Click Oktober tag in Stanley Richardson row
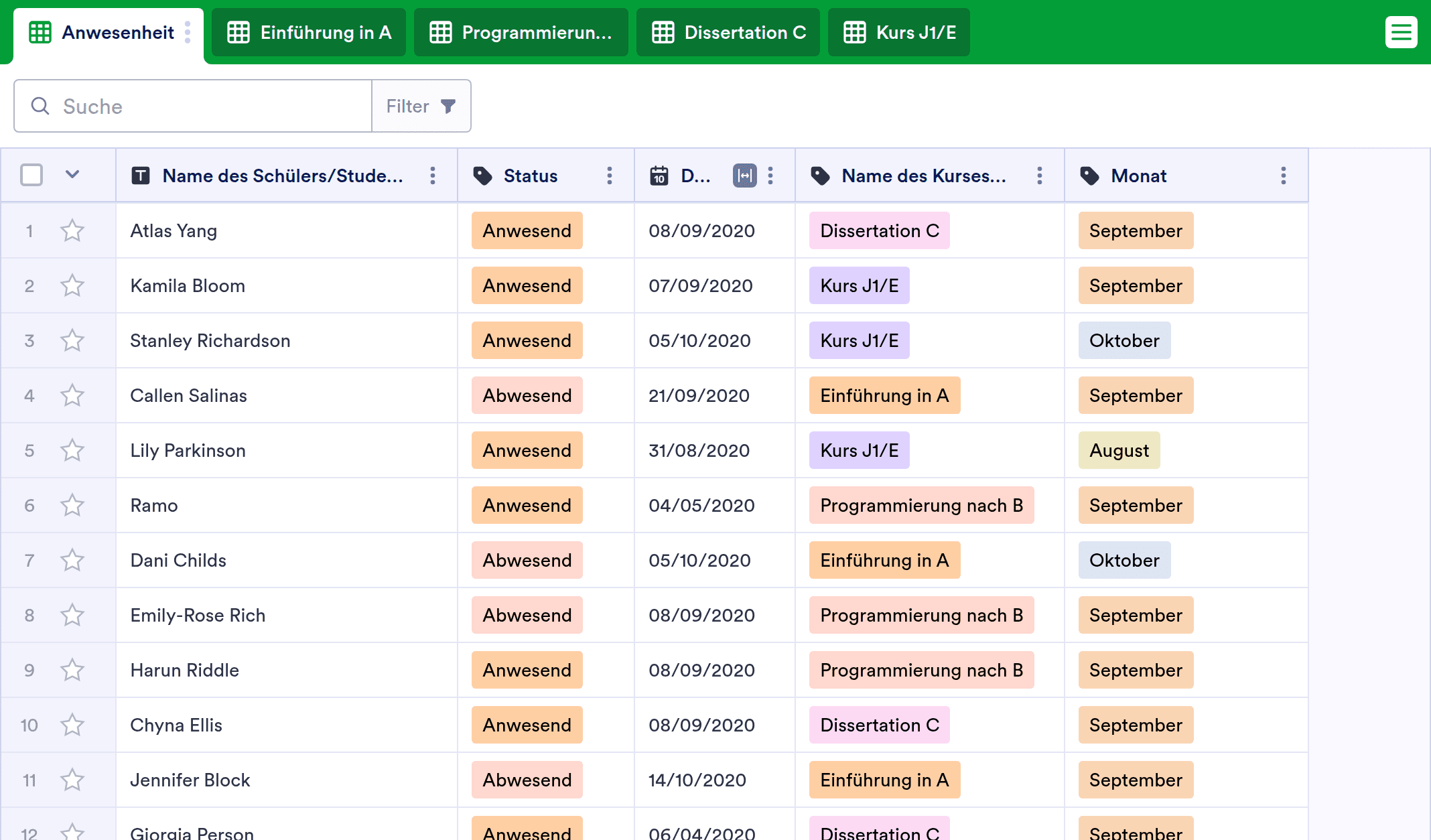Viewport: 1431px width, 840px height. pyautogui.click(x=1124, y=340)
